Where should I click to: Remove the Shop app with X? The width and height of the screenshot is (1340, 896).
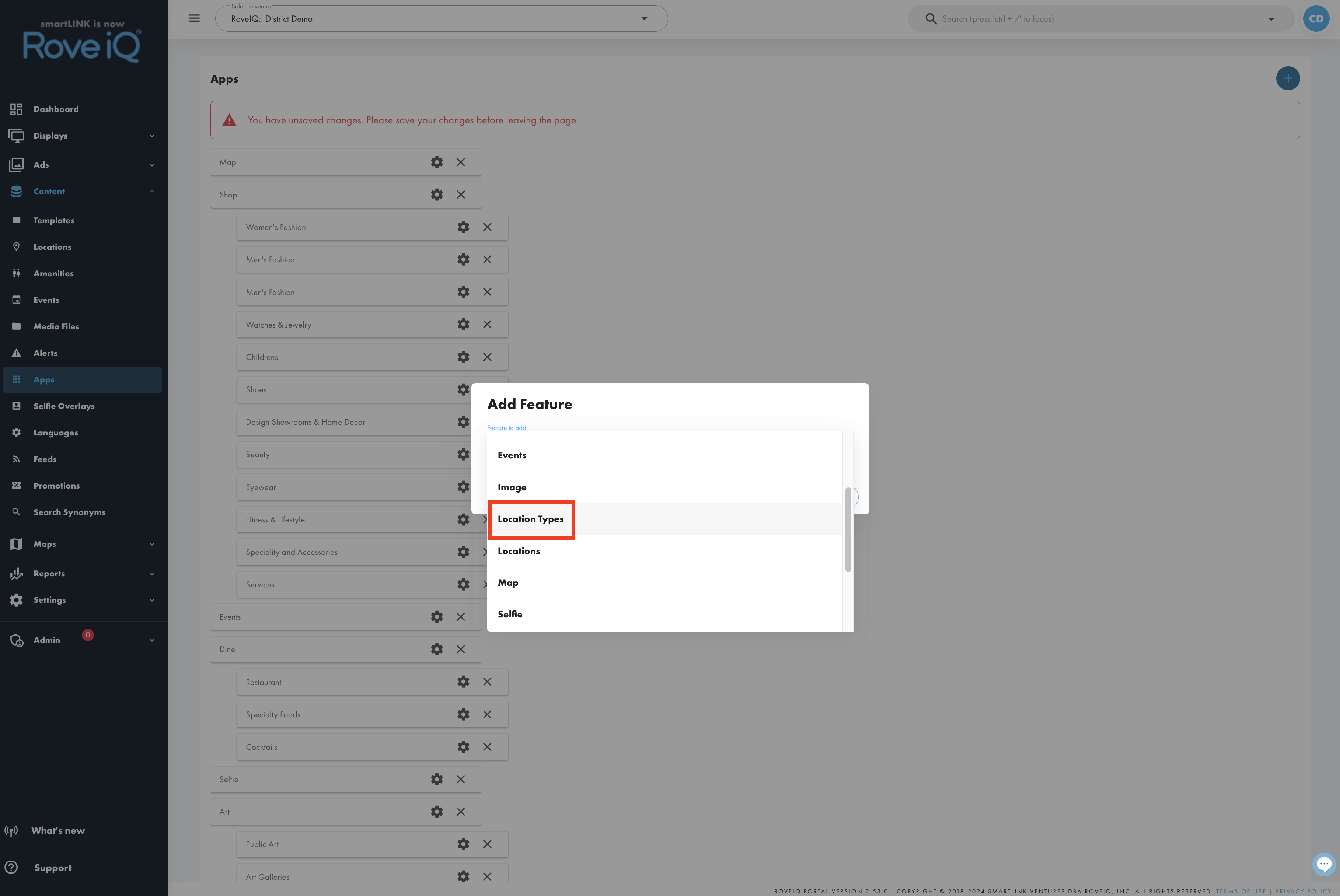click(x=461, y=195)
